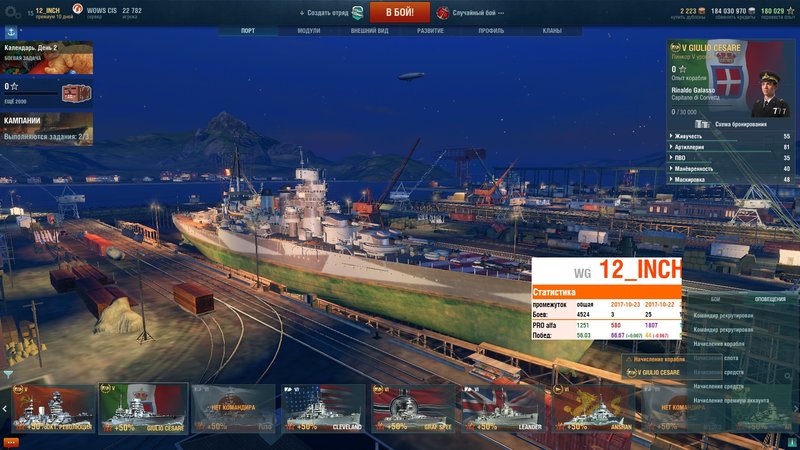This screenshot has height=450, width=800.
Task: Click the ship experience star icon
Action: pos(683,69)
